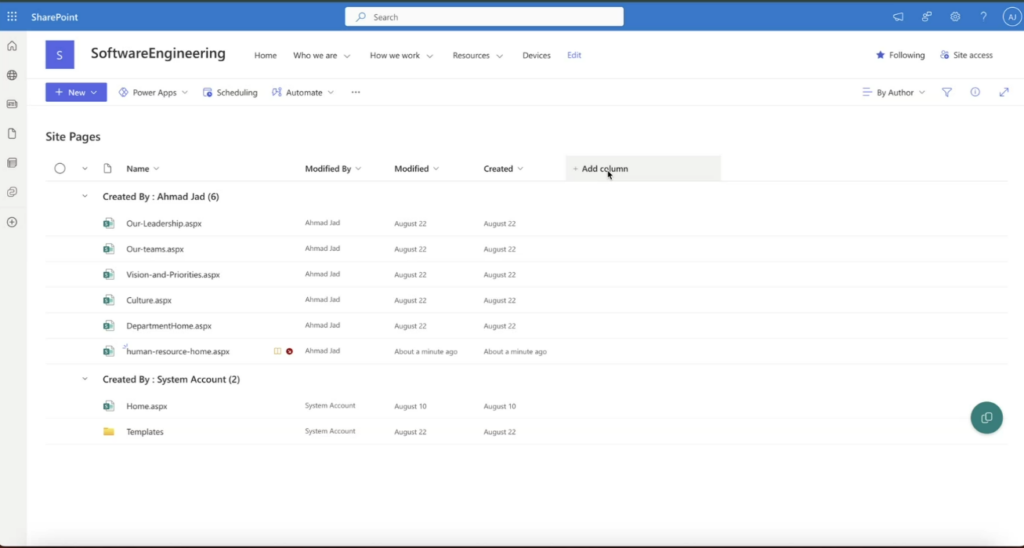Open the Who we are menu

pos(321,55)
